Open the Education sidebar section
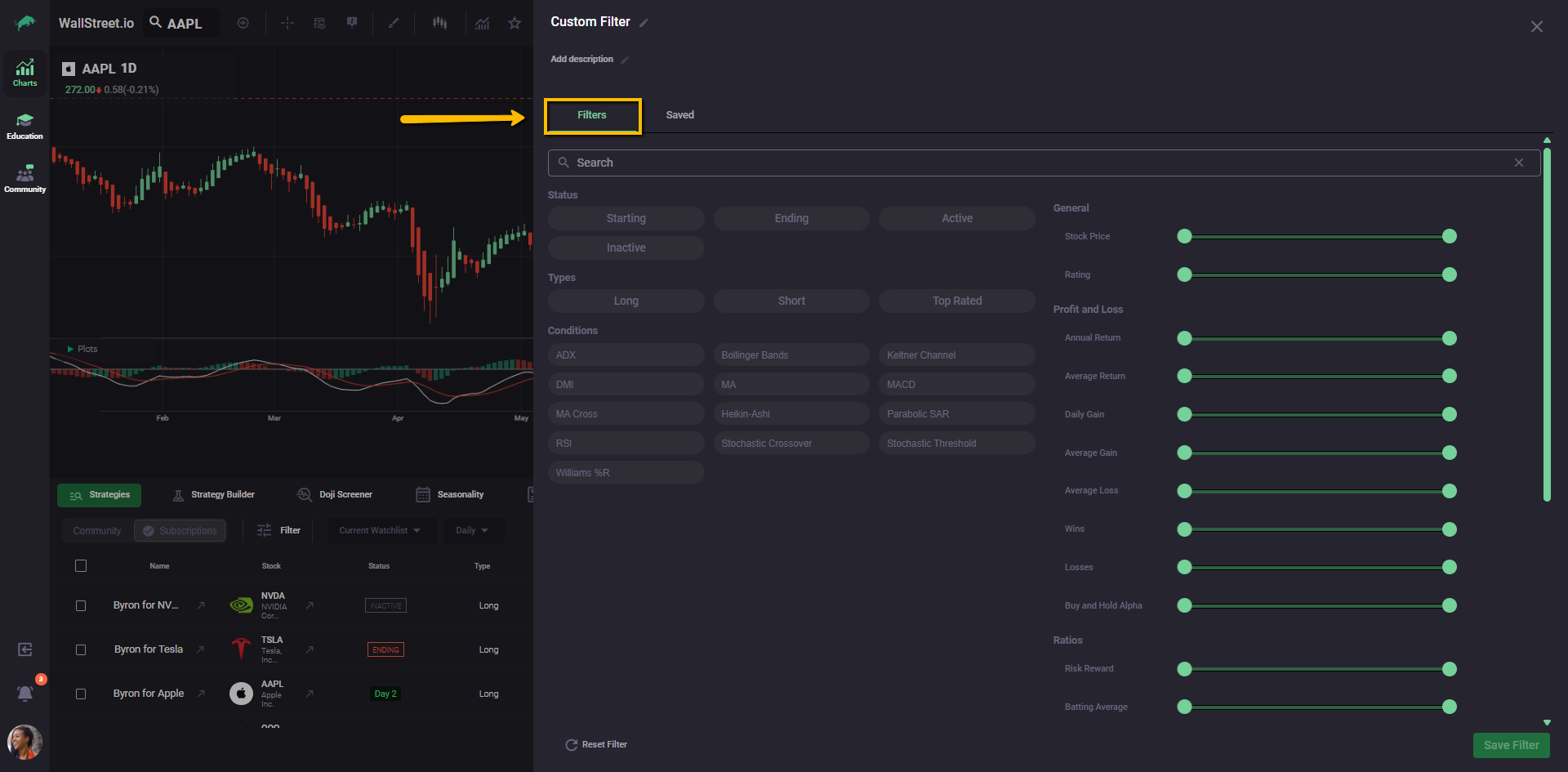Viewport: 1568px width, 772px height. (x=24, y=127)
